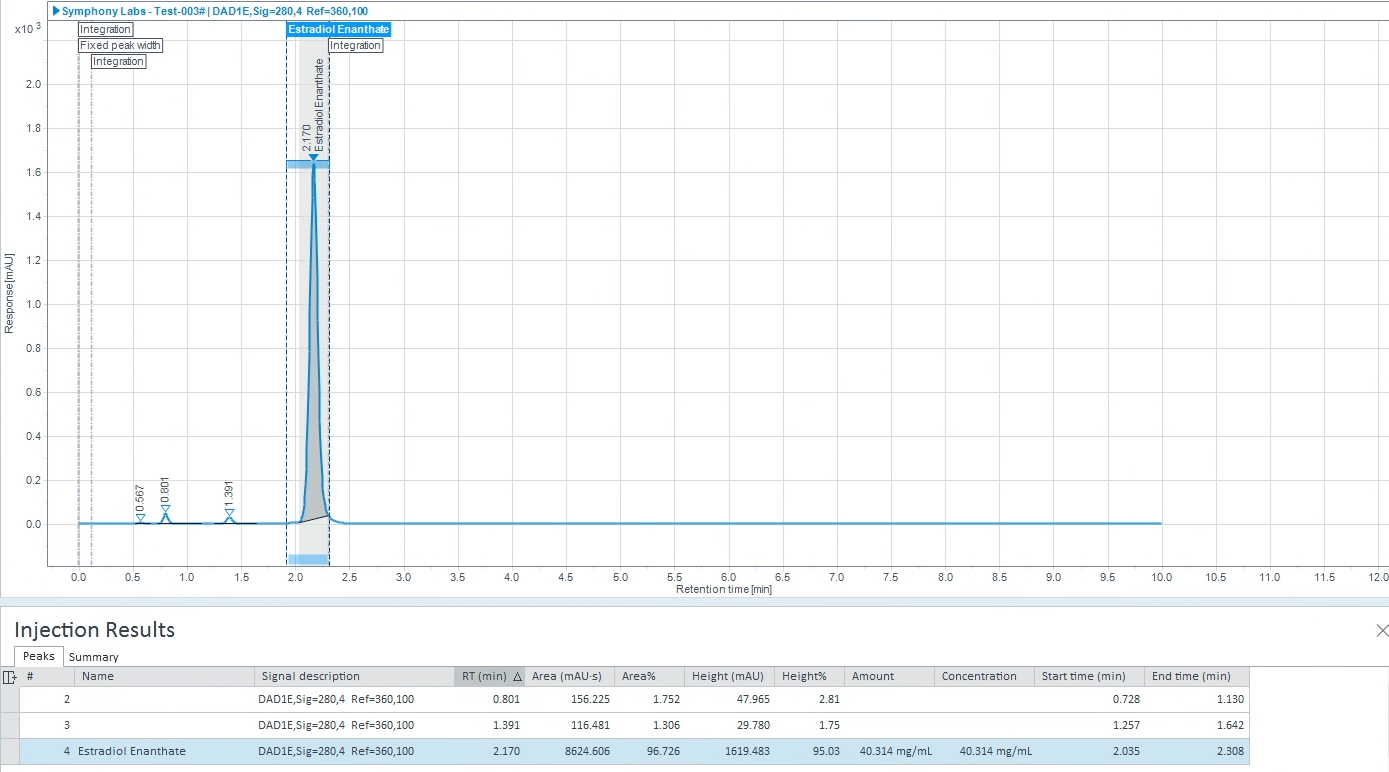
Task: Select the Peaks tab
Action: pos(37,657)
